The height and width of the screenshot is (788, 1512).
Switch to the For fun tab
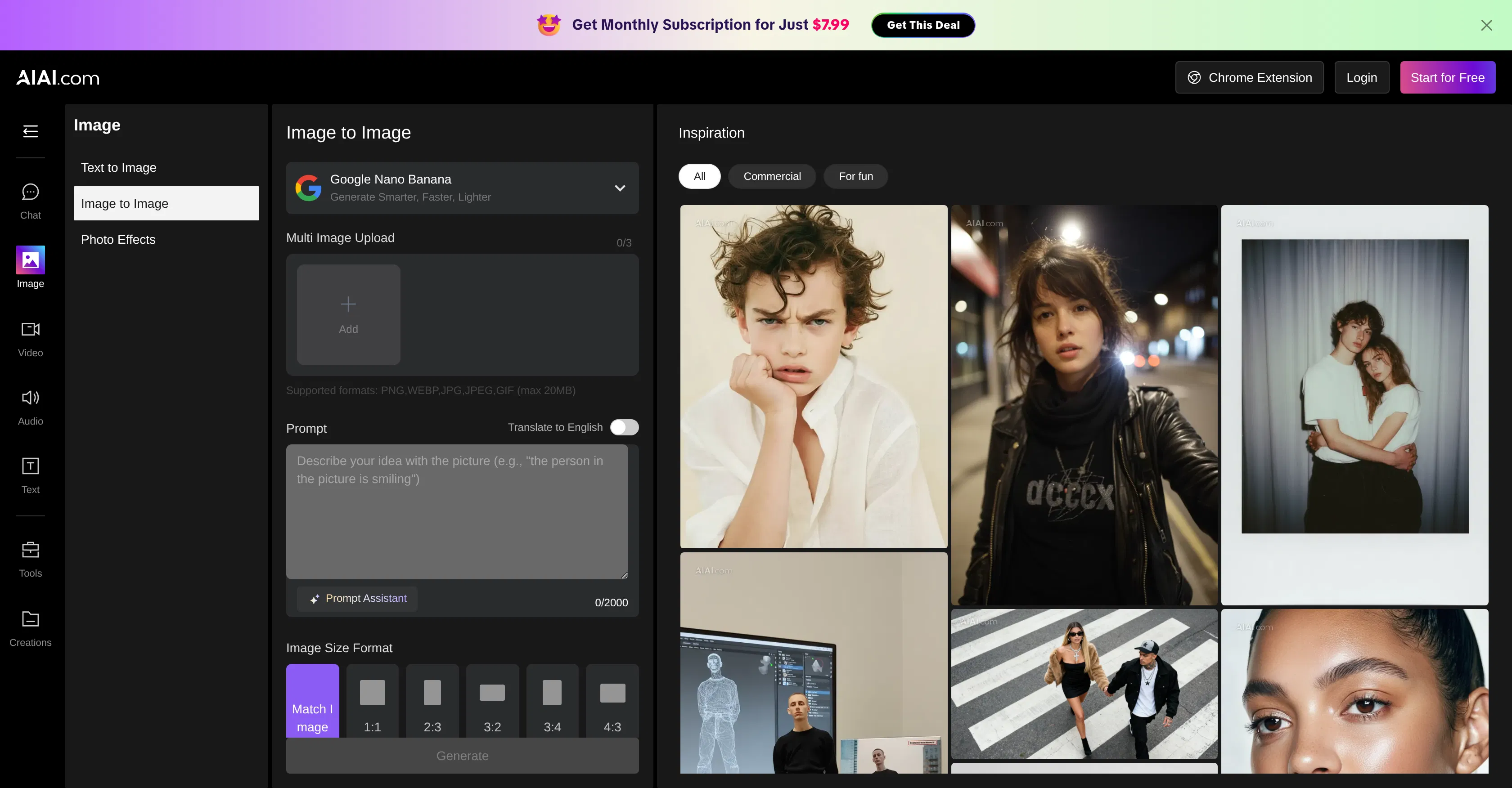(x=855, y=176)
